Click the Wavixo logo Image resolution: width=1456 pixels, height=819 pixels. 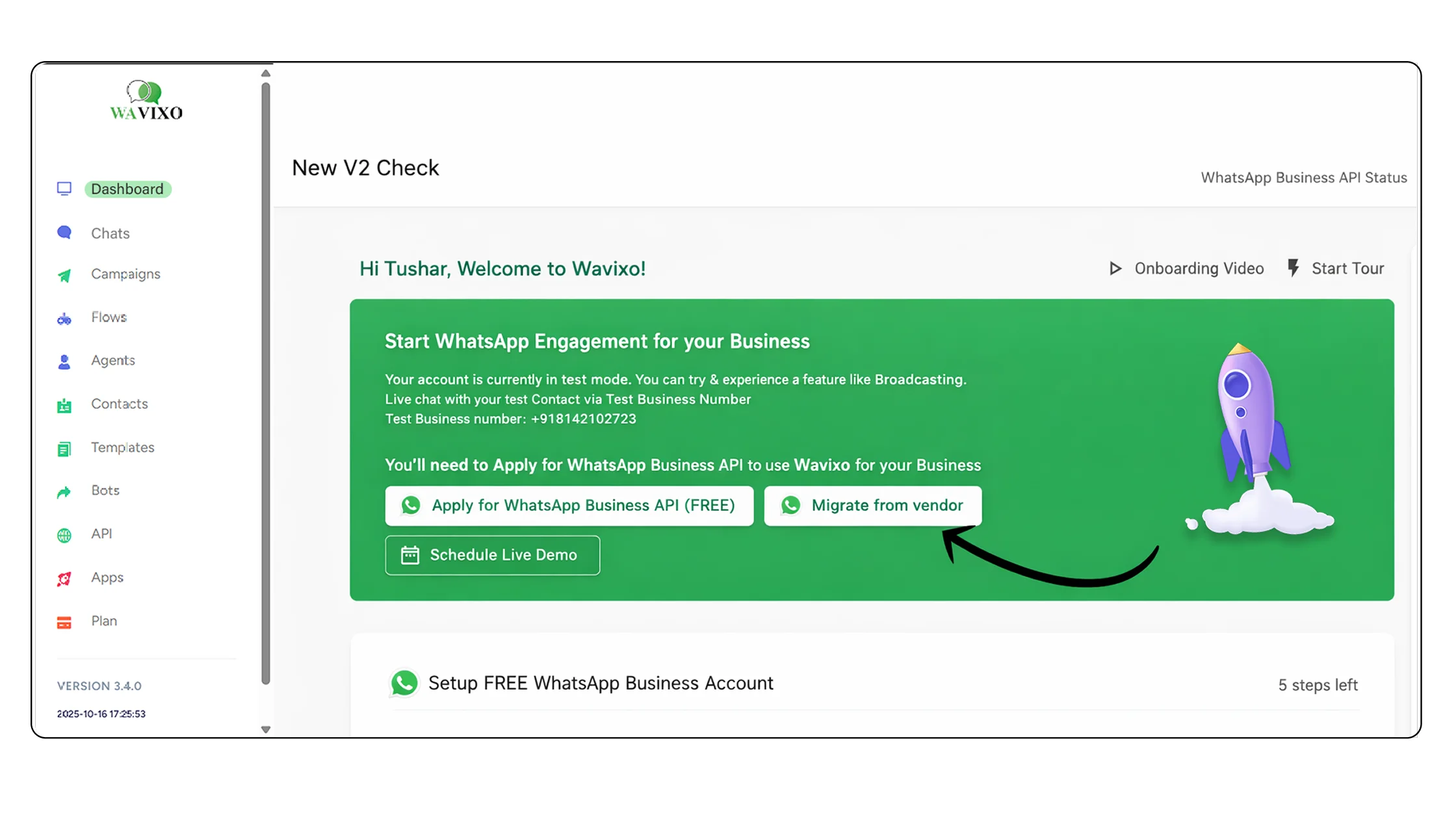[x=146, y=101]
